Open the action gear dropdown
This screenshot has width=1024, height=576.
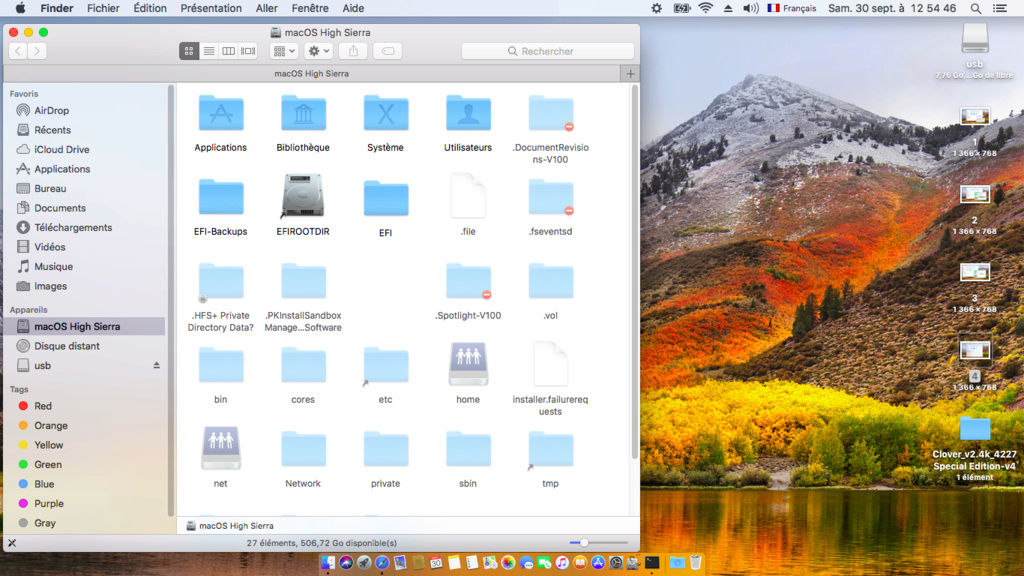(319, 51)
